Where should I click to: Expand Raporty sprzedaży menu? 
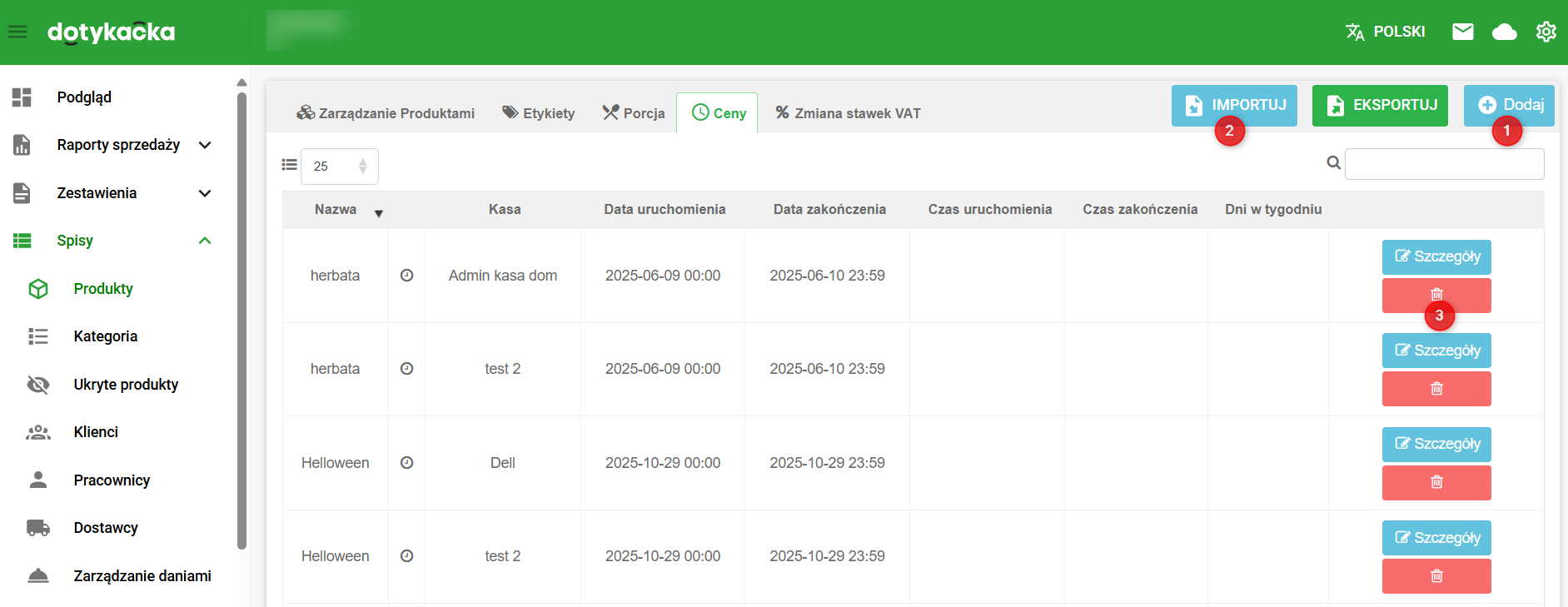tap(204, 145)
